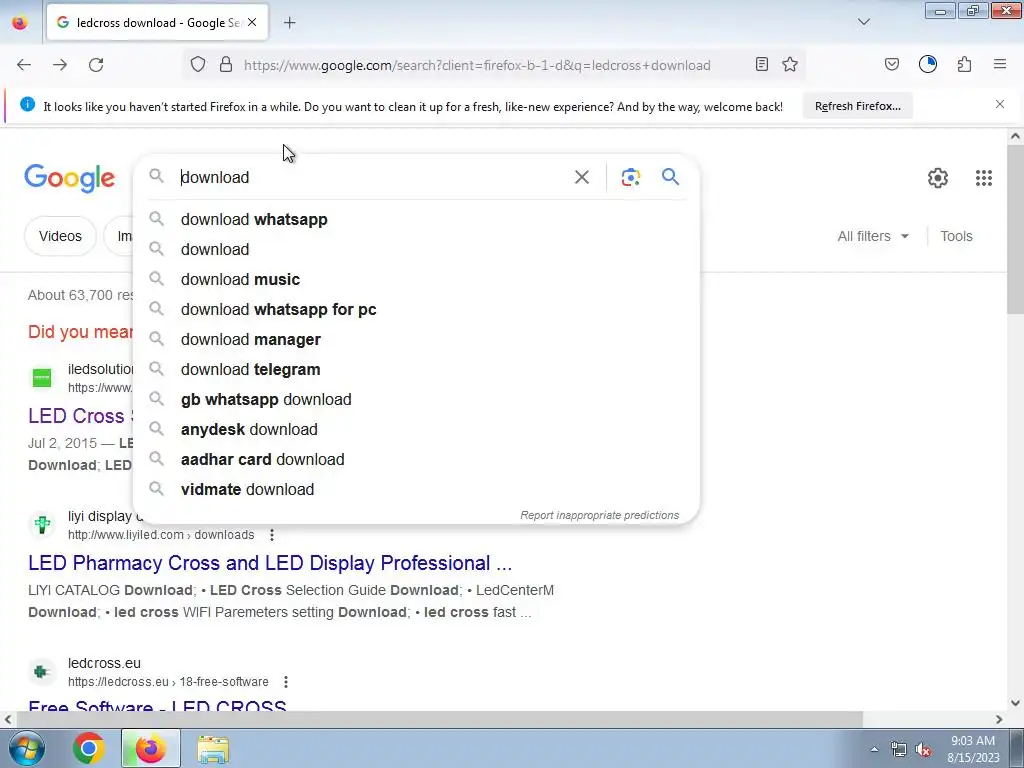Choose suggestion gb whatsapp download

pos(416,400)
